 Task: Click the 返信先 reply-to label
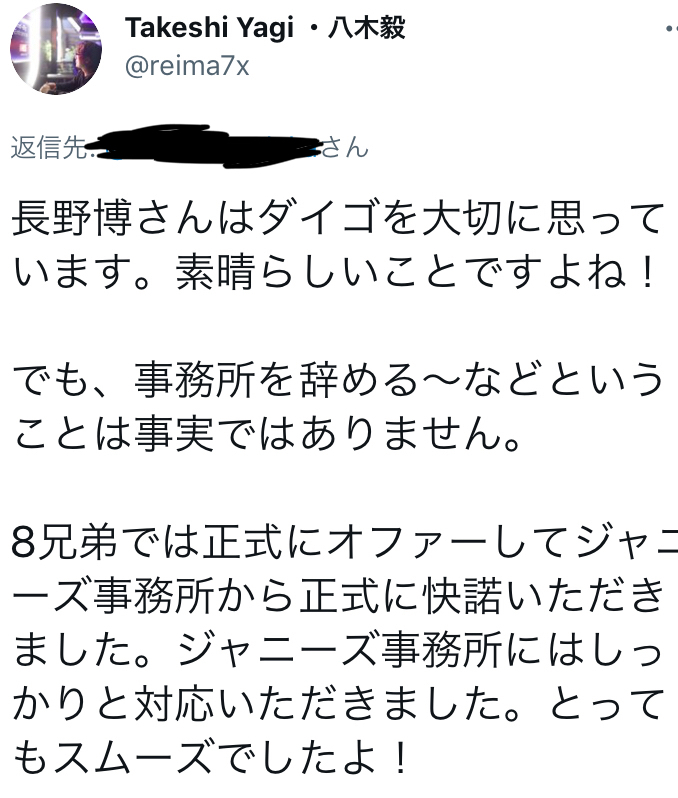tap(48, 149)
